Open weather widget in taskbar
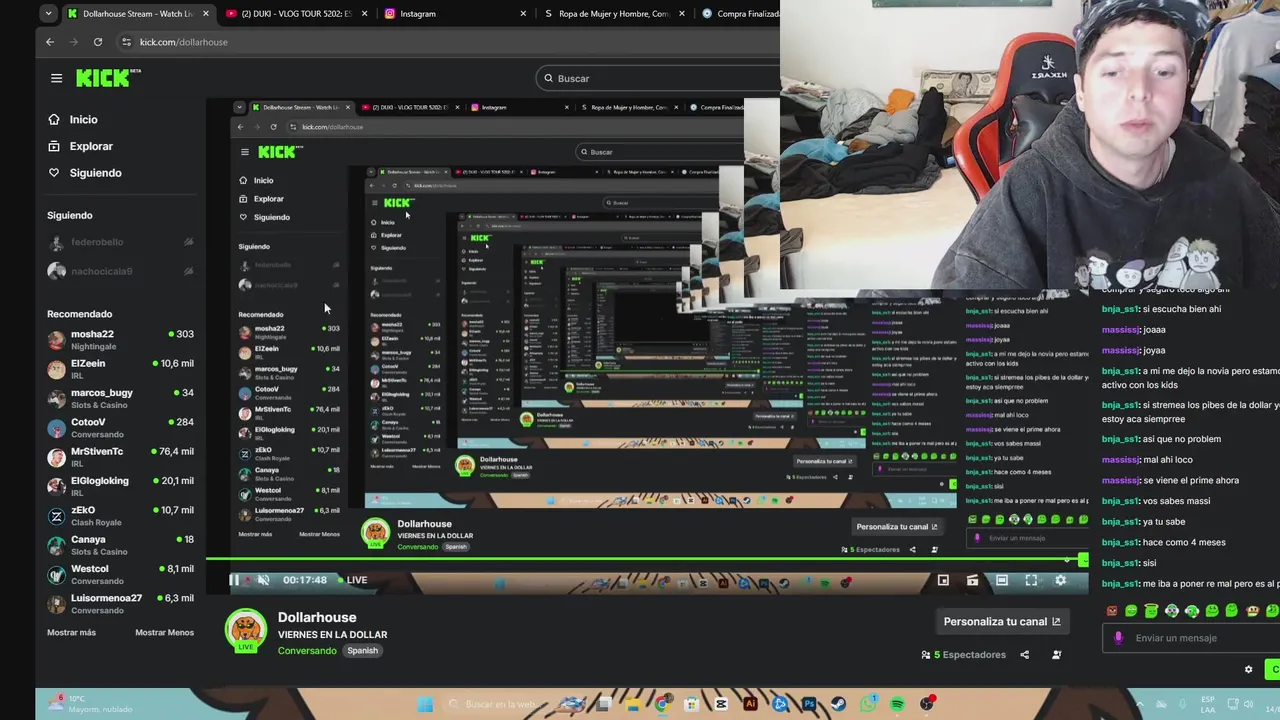This screenshot has width=1280, height=720. [x=90, y=704]
